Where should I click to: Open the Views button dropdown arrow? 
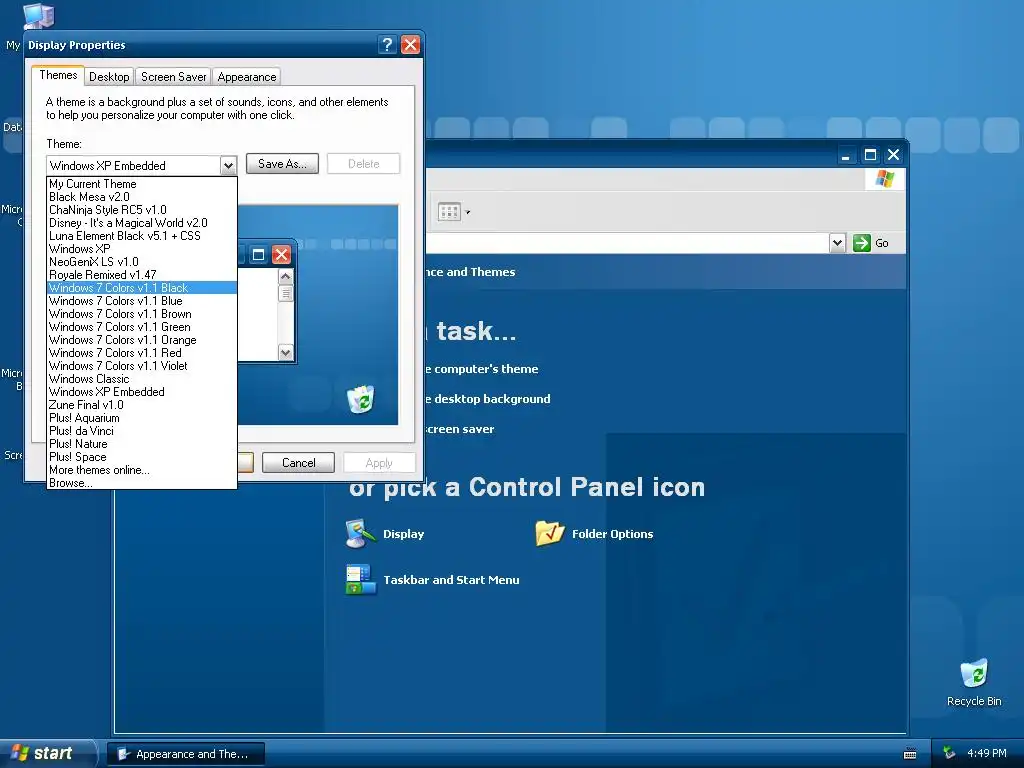(x=467, y=212)
